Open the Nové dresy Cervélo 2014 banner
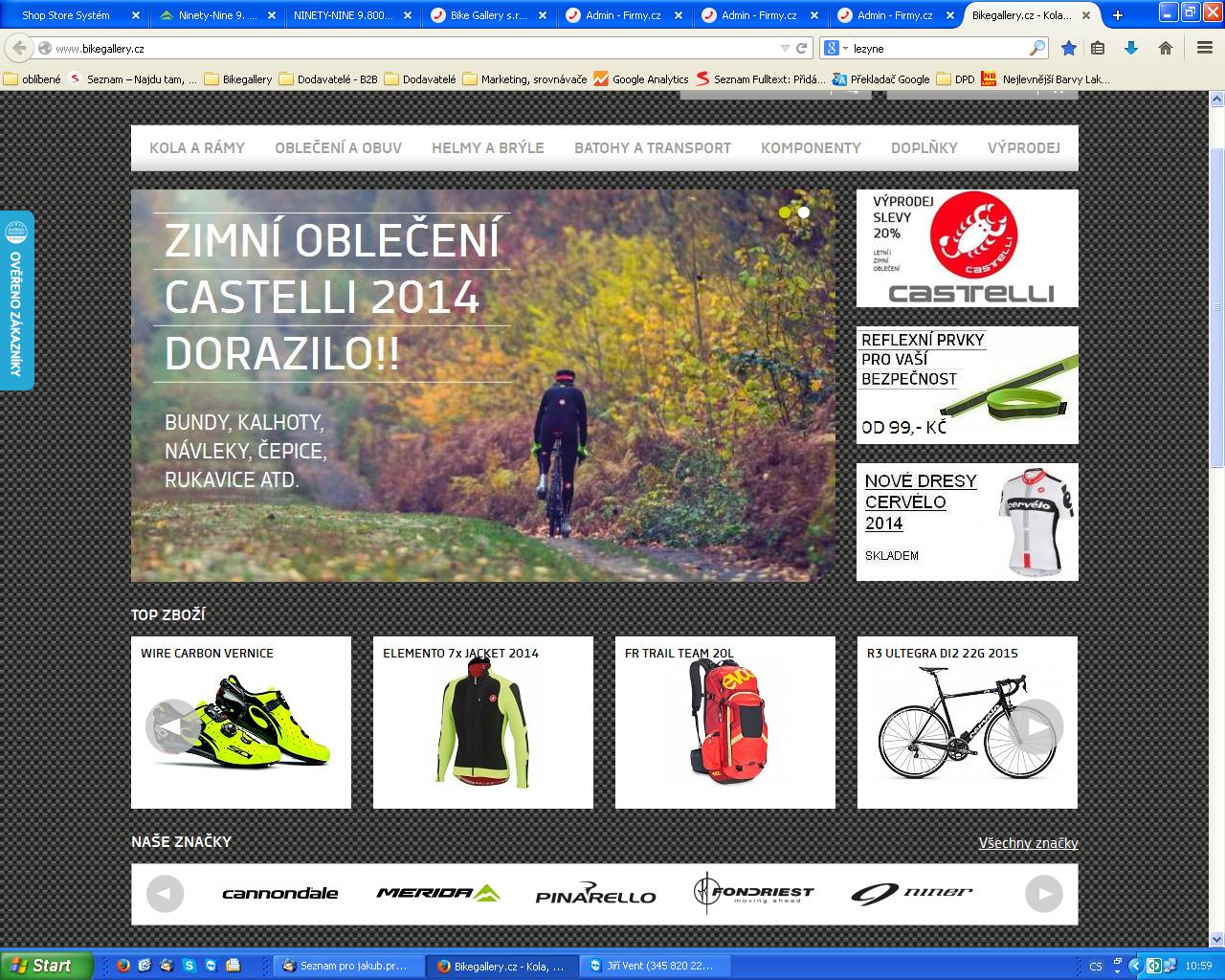The width and height of the screenshot is (1225, 980). tap(967, 522)
